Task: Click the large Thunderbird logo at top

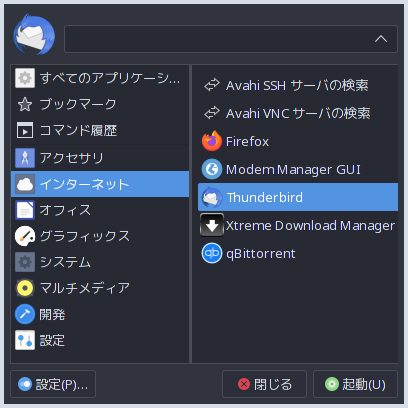Action: coord(34,35)
